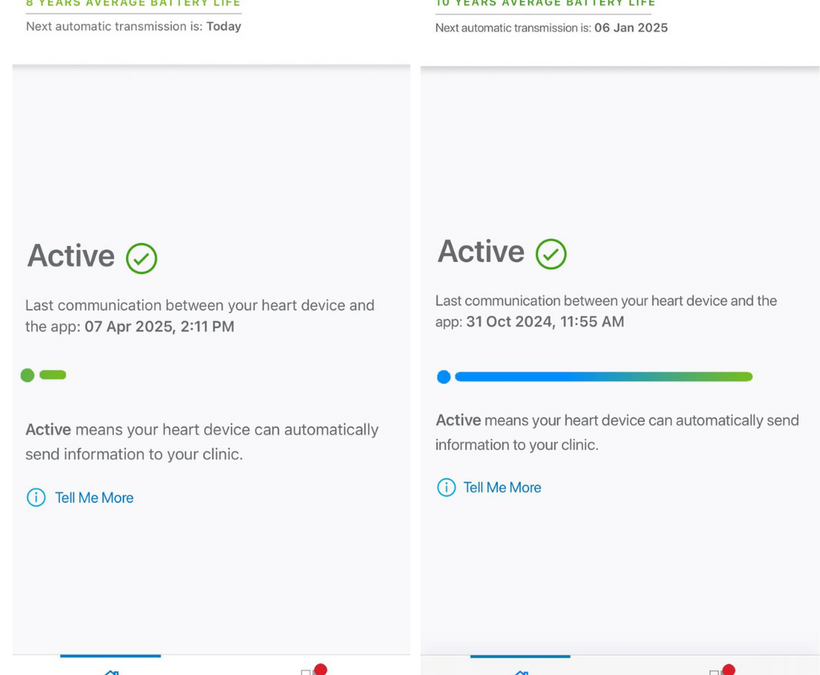Click the short green progress bar segment
Image resolution: width=820 pixels, height=675 pixels.
53,375
